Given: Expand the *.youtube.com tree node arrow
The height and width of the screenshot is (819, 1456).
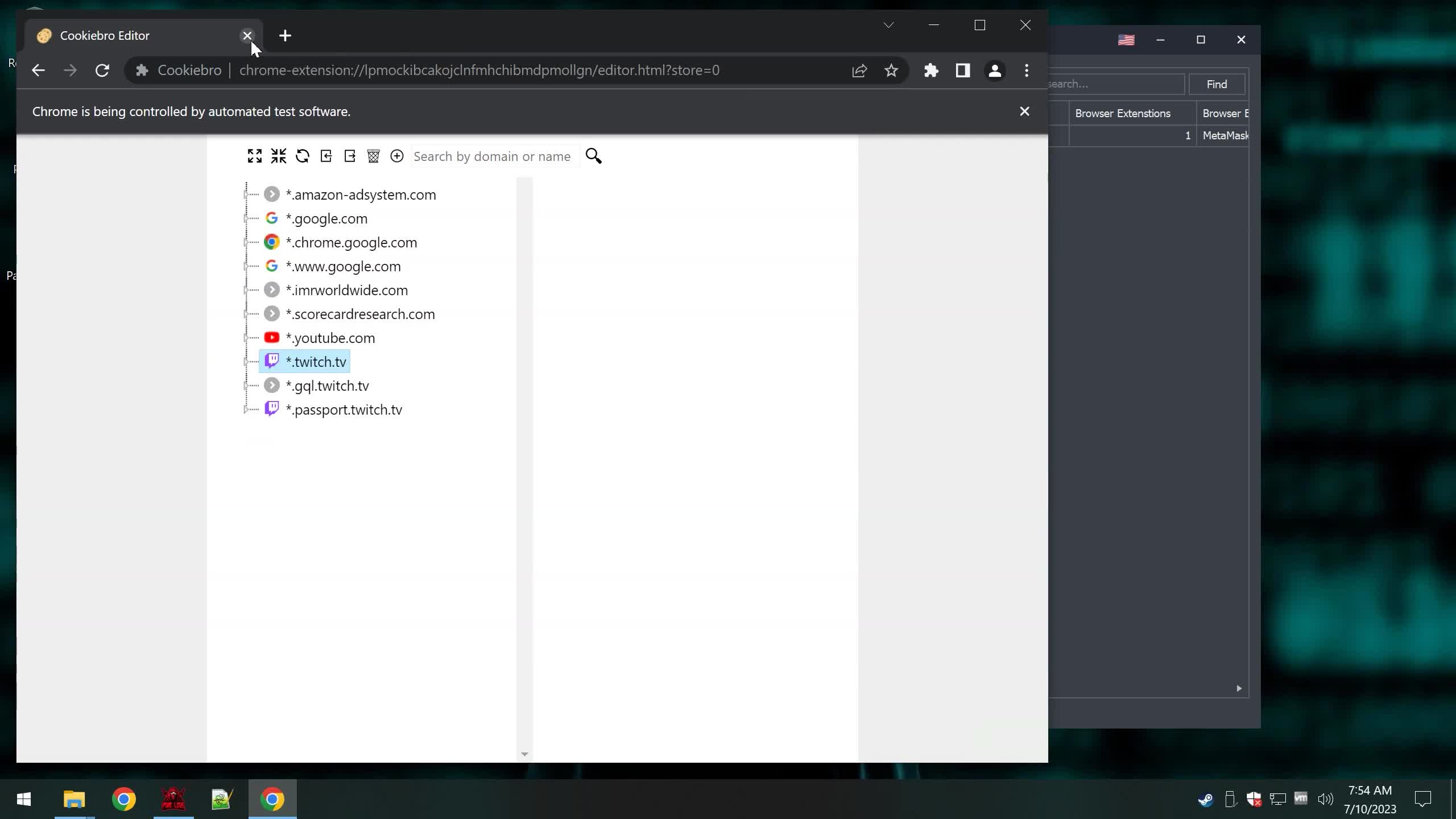Looking at the screenshot, I should tap(246, 338).
